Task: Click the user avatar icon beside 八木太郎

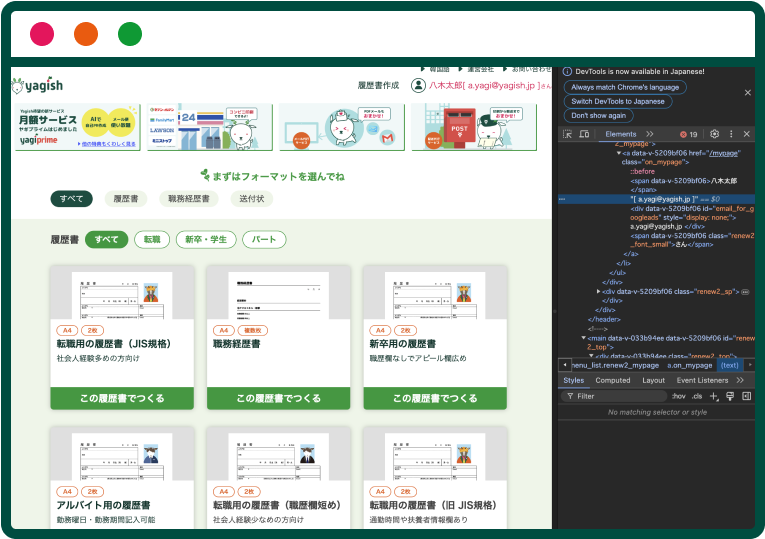Action: (418, 85)
